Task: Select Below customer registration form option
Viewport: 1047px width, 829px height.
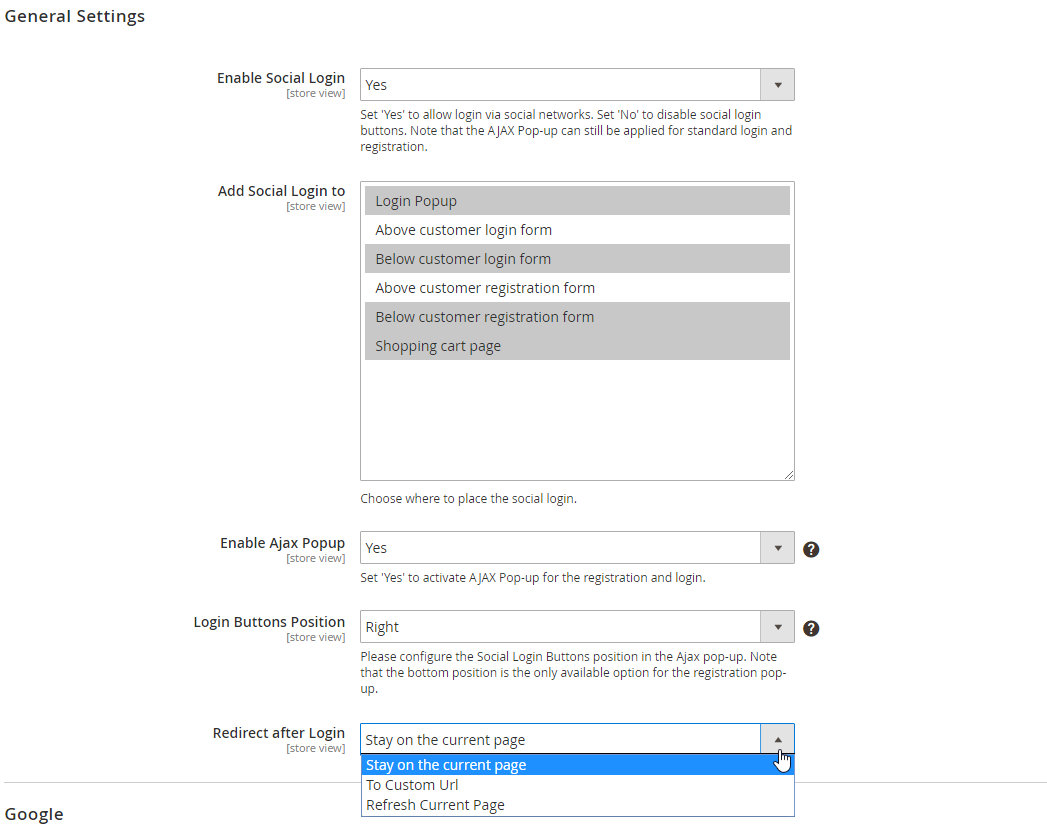Action: point(577,317)
